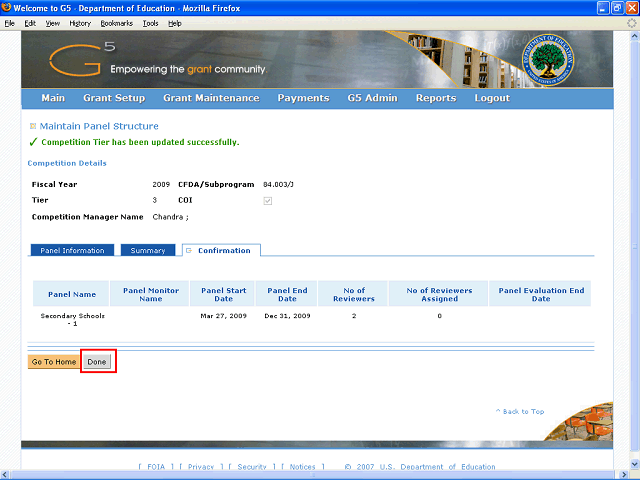Screen dimensions: 640x480
Task: Click the Logout navigation item
Action: coord(492,98)
